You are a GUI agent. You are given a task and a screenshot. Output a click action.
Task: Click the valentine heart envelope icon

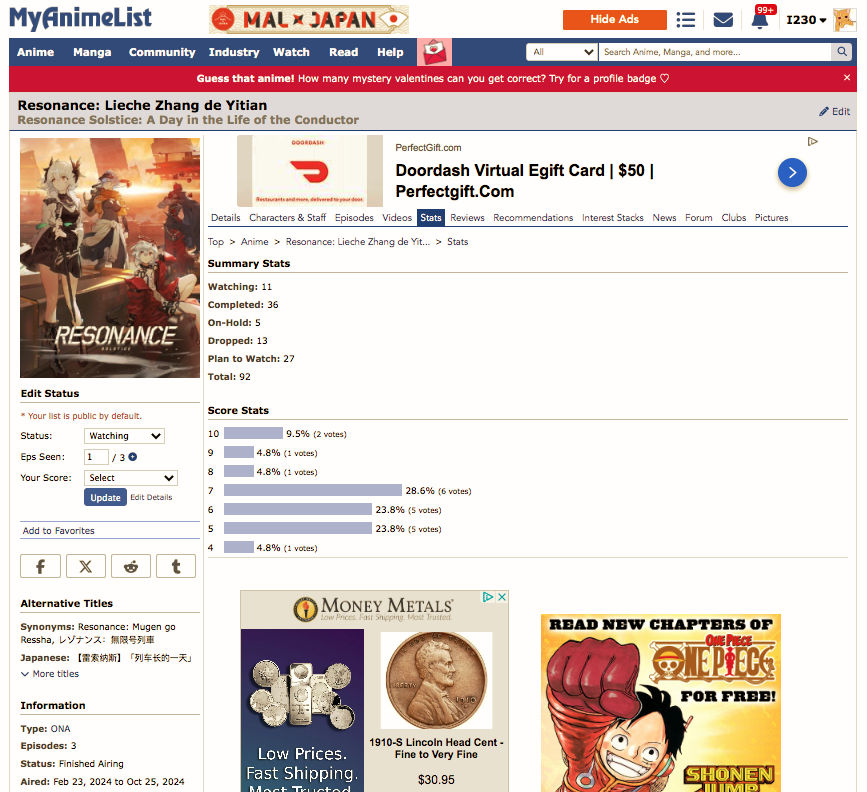coord(434,52)
